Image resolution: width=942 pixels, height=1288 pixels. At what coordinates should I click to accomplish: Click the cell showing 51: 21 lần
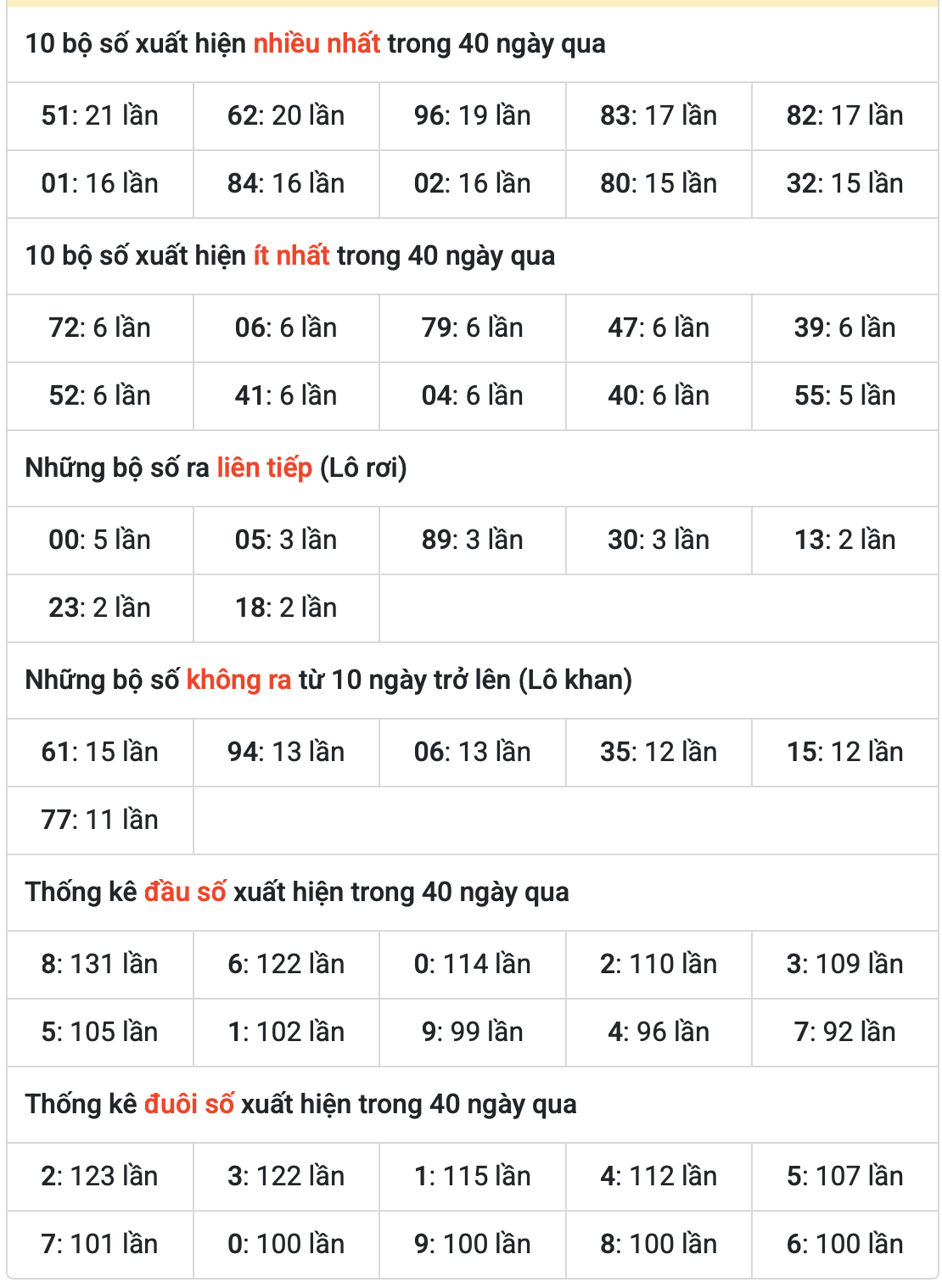click(x=100, y=116)
